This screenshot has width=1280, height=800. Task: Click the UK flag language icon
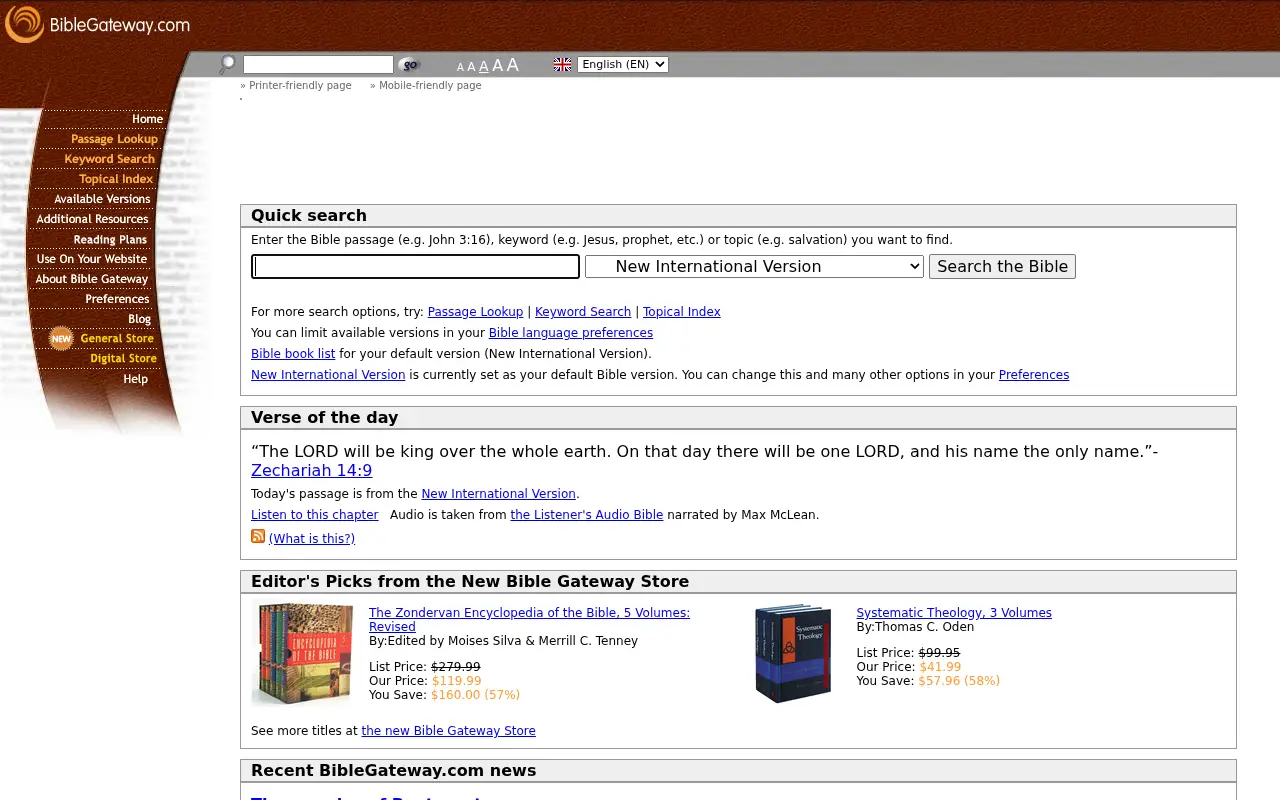tap(563, 64)
